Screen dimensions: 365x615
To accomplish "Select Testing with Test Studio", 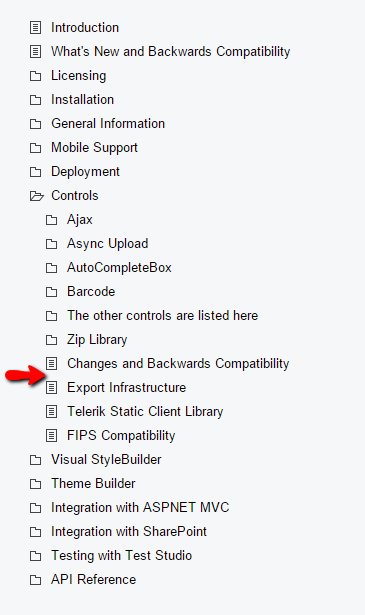I will tap(122, 555).
